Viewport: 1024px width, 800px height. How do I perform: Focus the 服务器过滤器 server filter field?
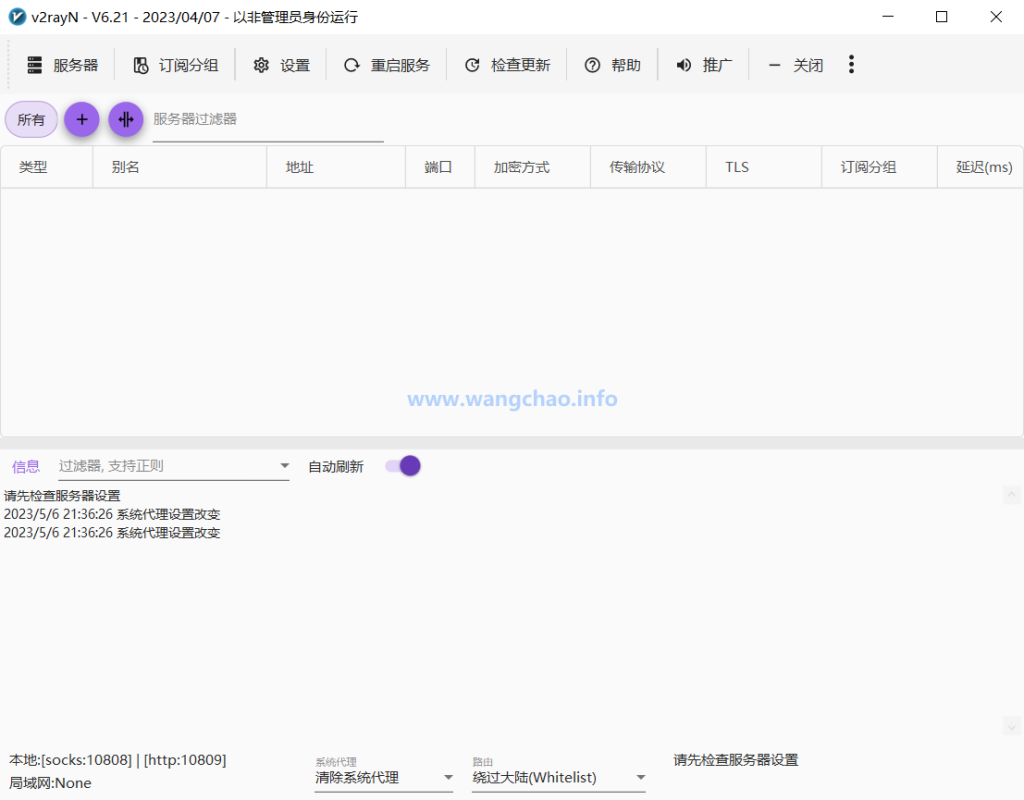[x=268, y=121]
